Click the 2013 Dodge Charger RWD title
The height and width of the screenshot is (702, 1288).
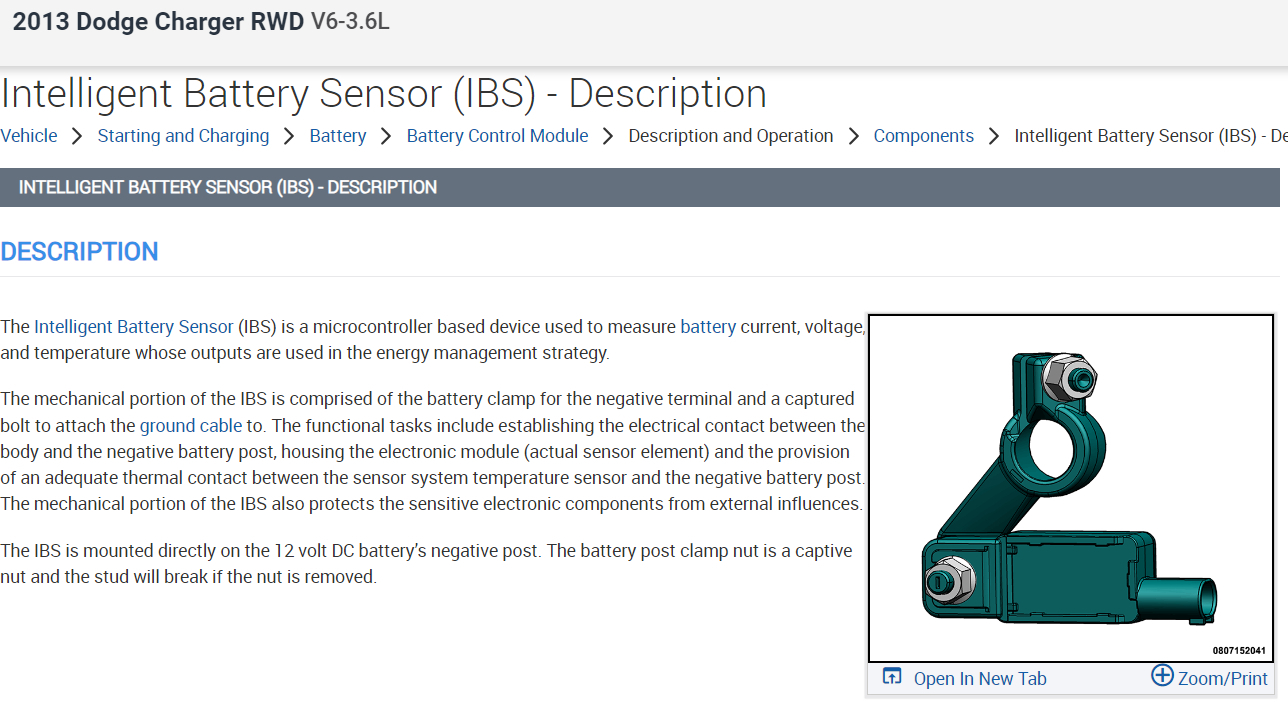[x=158, y=22]
